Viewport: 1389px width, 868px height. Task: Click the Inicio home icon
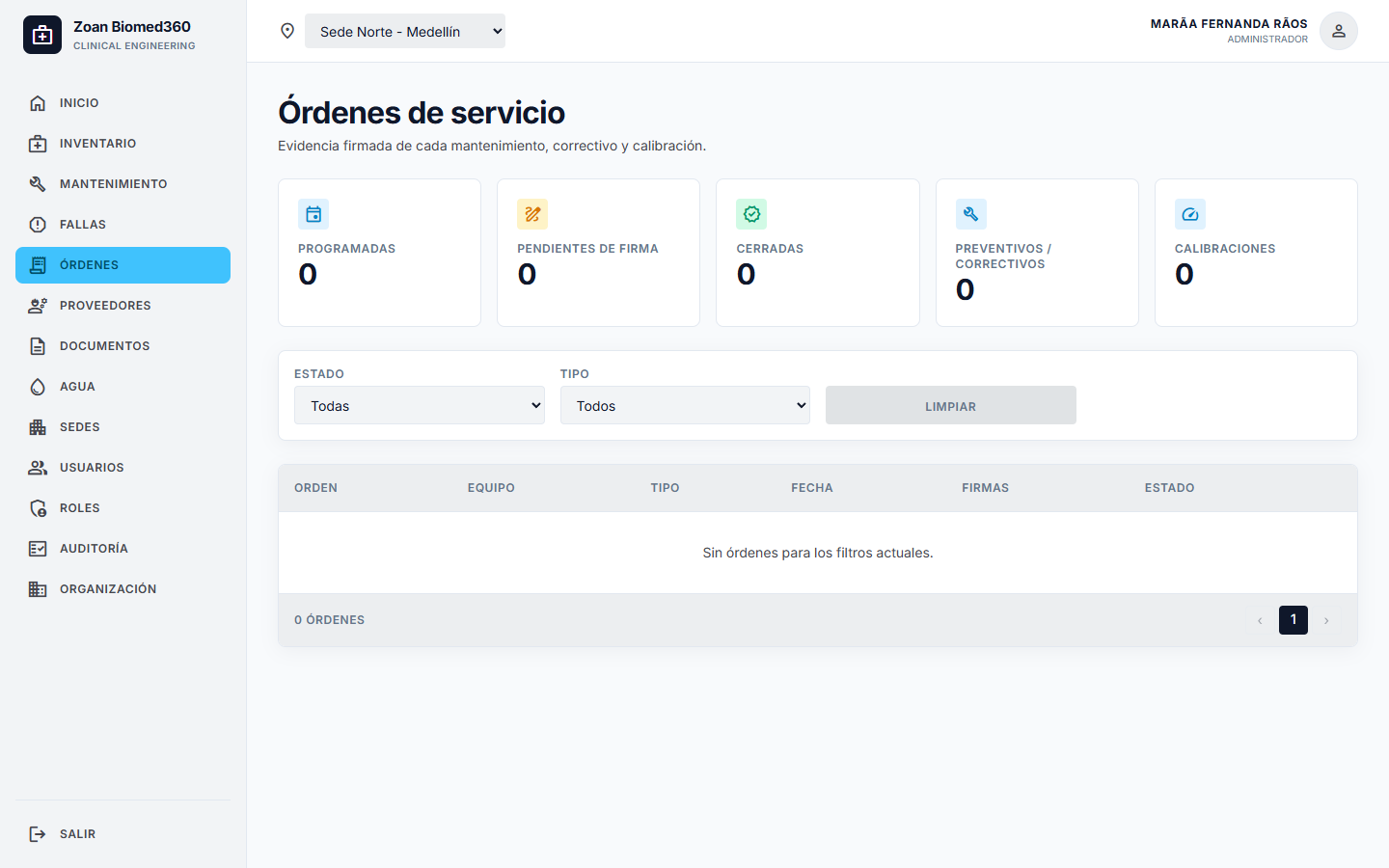tap(38, 103)
